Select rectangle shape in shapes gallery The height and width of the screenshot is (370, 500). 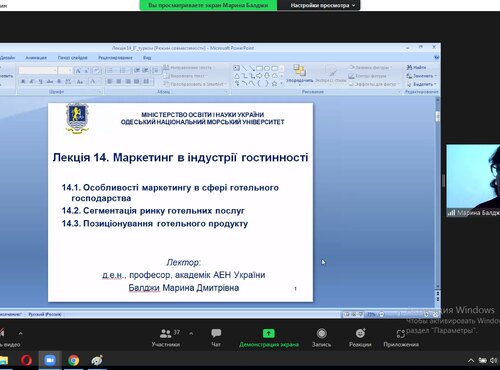259,68
